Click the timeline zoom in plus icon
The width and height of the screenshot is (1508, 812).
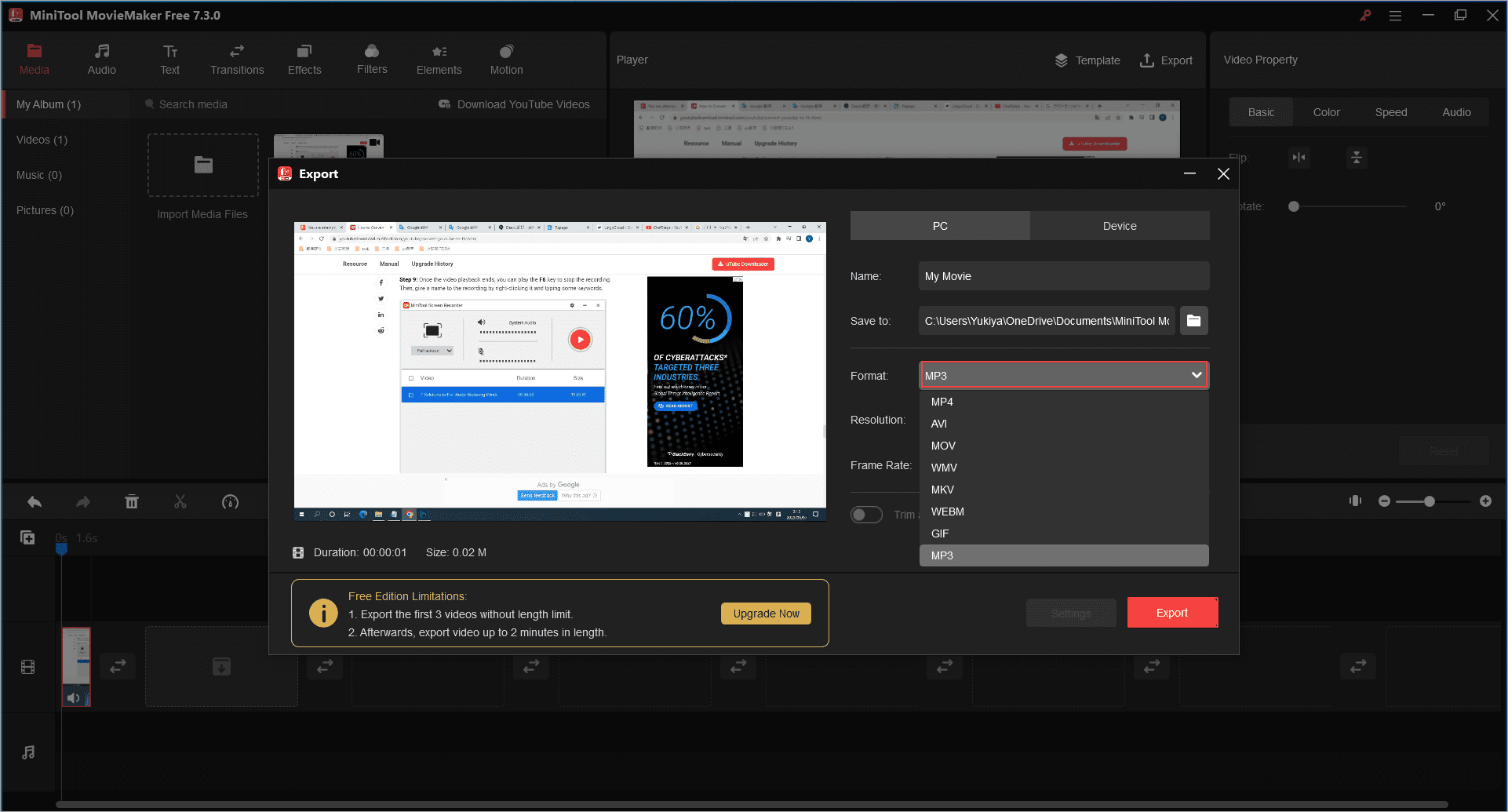tap(1485, 501)
